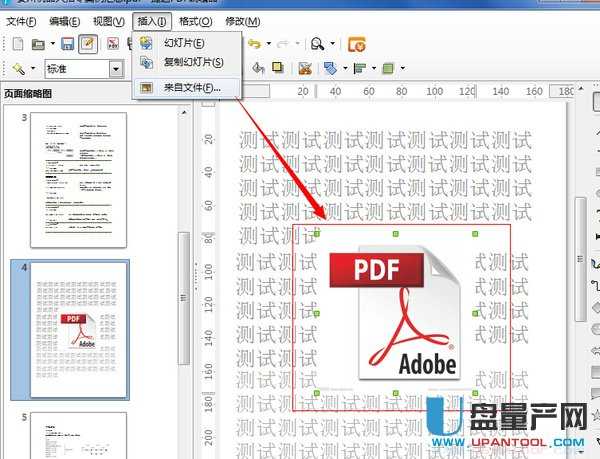This screenshot has height=459, width=600.
Task: Expand the open-file icon dropdown arrow
Action: [51, 44]
